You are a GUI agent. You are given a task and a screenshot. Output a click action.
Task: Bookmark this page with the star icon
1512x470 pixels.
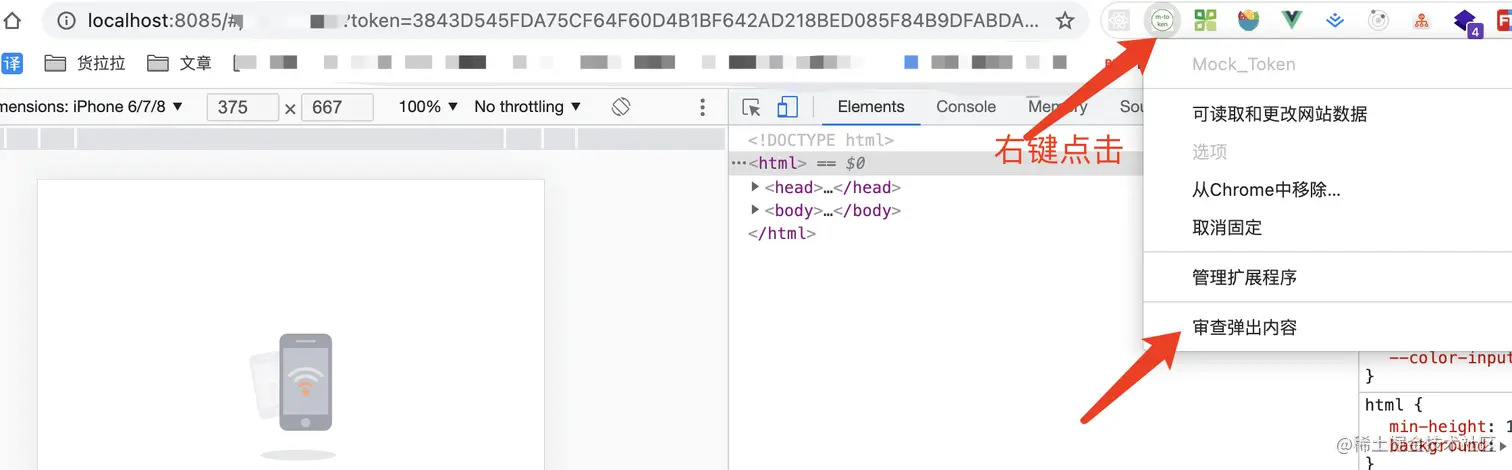[1065, 20]
